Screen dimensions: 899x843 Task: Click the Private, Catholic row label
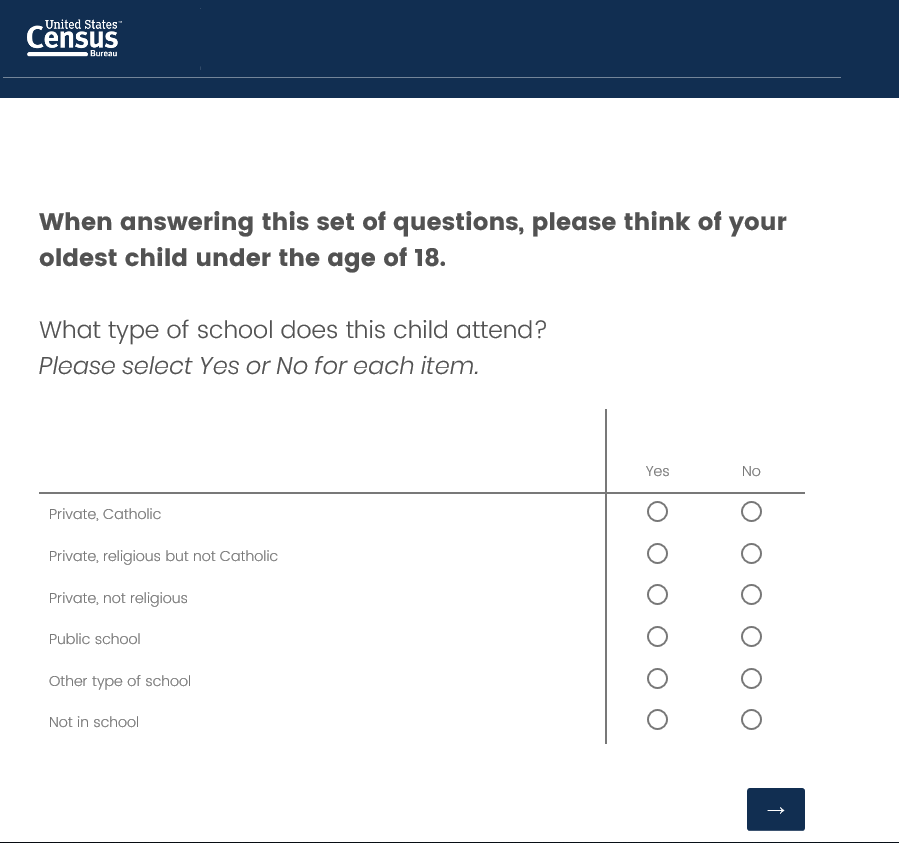click(x=105, y=514)
